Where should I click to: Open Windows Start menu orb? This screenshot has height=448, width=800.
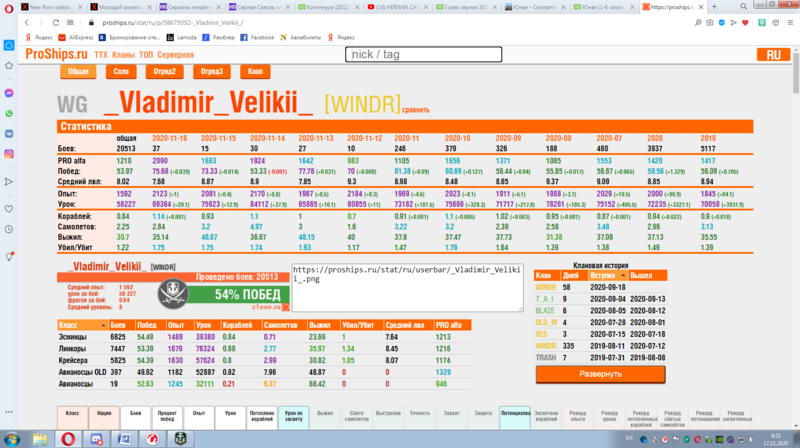pos(12,439)
